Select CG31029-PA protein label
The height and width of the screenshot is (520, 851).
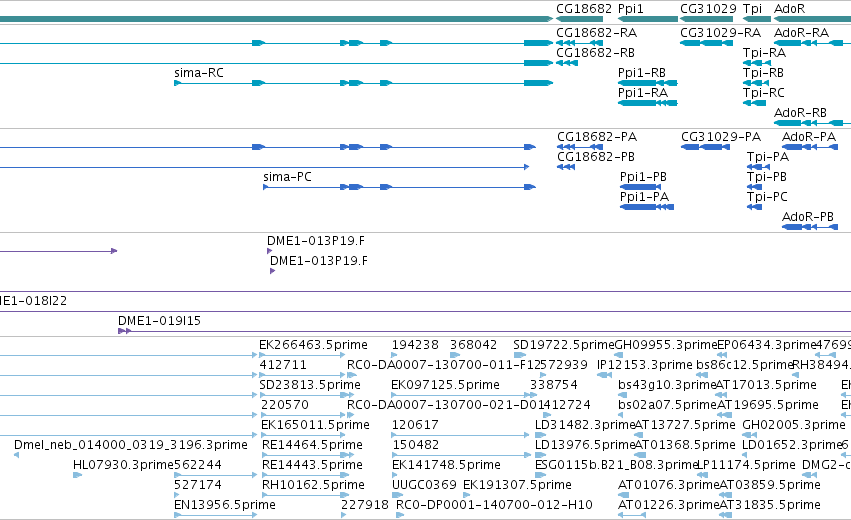coord(721,137)
